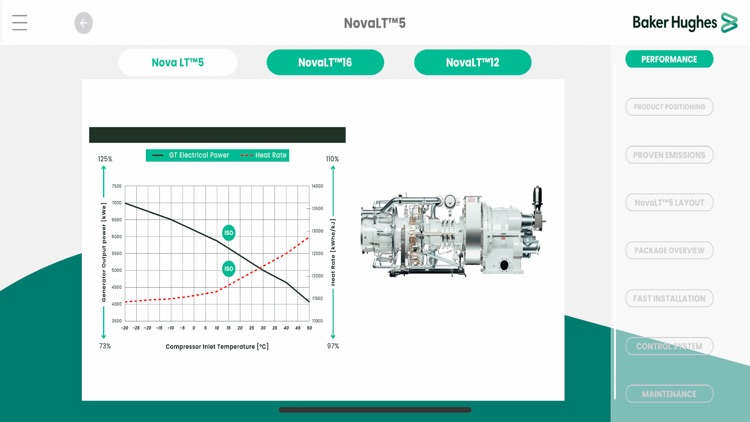This screenshot has height=422, width=750.
Task: Open Maintenance section
Action: tap(669, 394)
